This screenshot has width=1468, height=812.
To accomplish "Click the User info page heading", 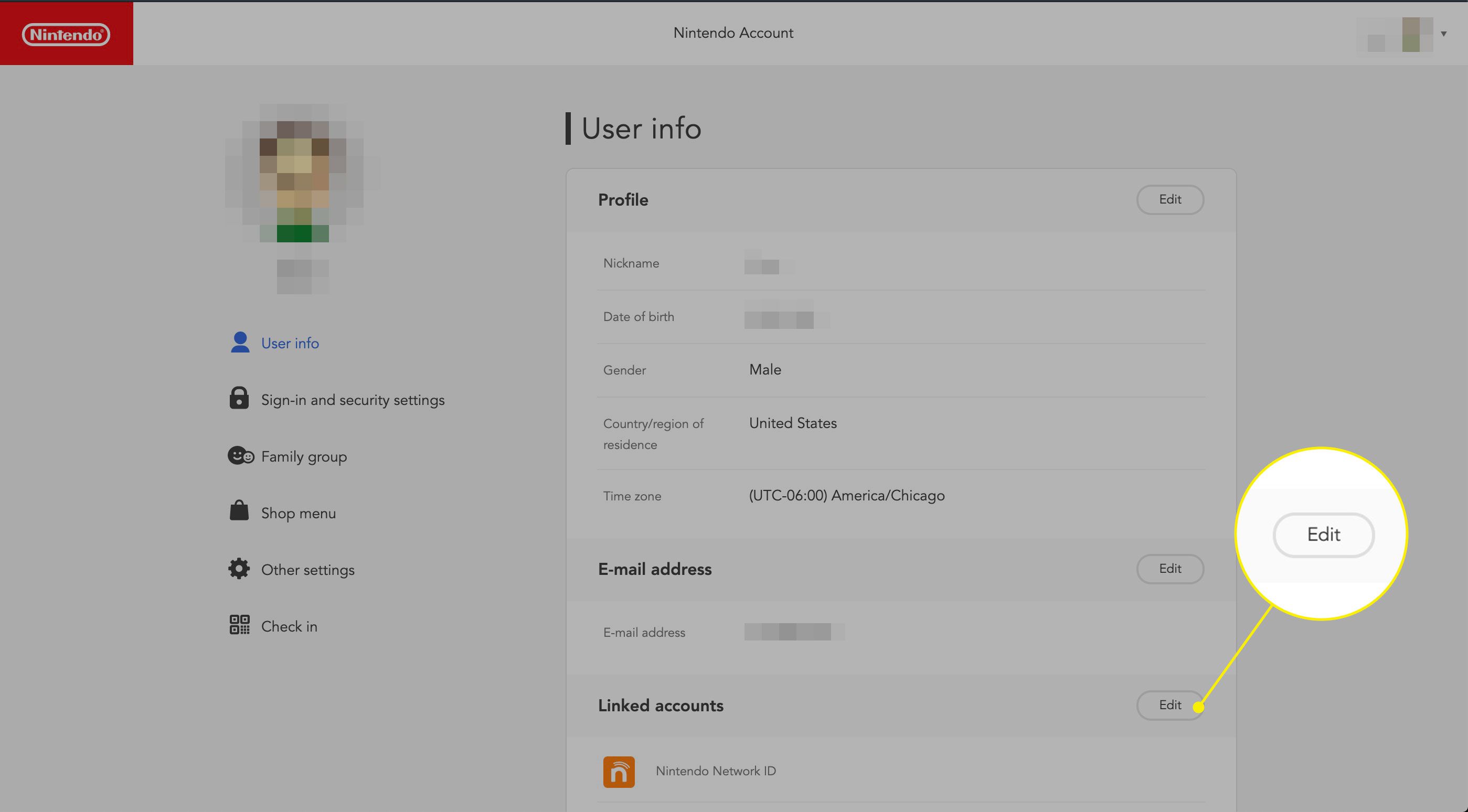I will 641,128.
